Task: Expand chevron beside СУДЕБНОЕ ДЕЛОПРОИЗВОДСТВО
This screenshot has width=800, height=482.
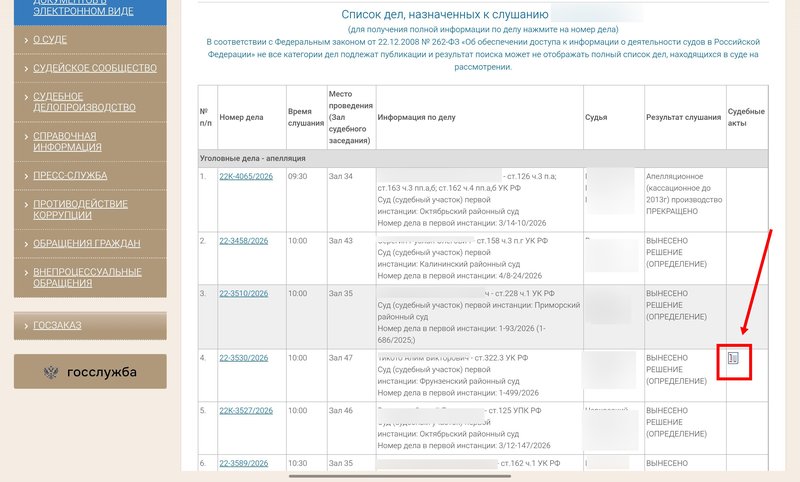Action: (26, 96)
